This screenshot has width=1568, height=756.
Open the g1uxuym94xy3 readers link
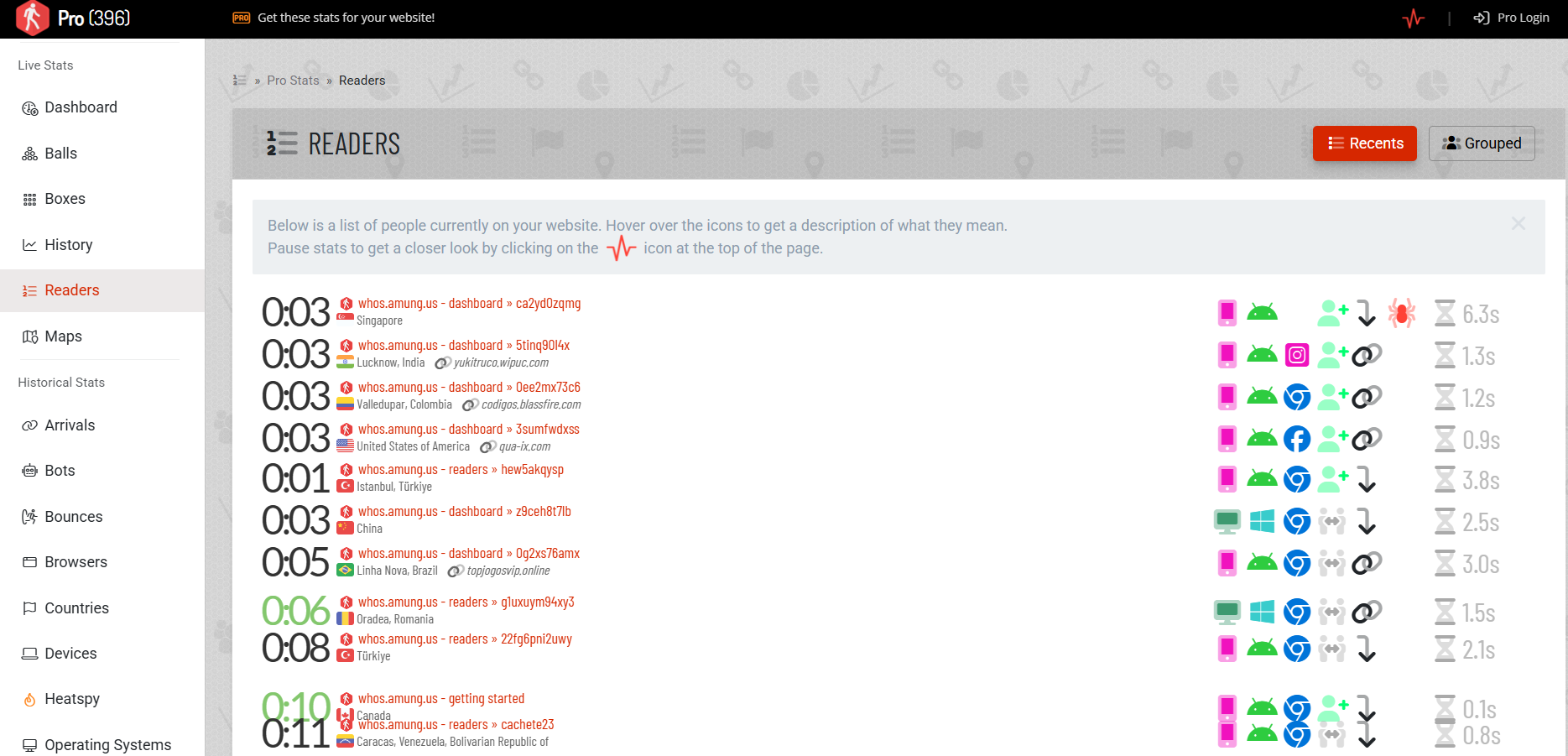(x=466, y=602)
